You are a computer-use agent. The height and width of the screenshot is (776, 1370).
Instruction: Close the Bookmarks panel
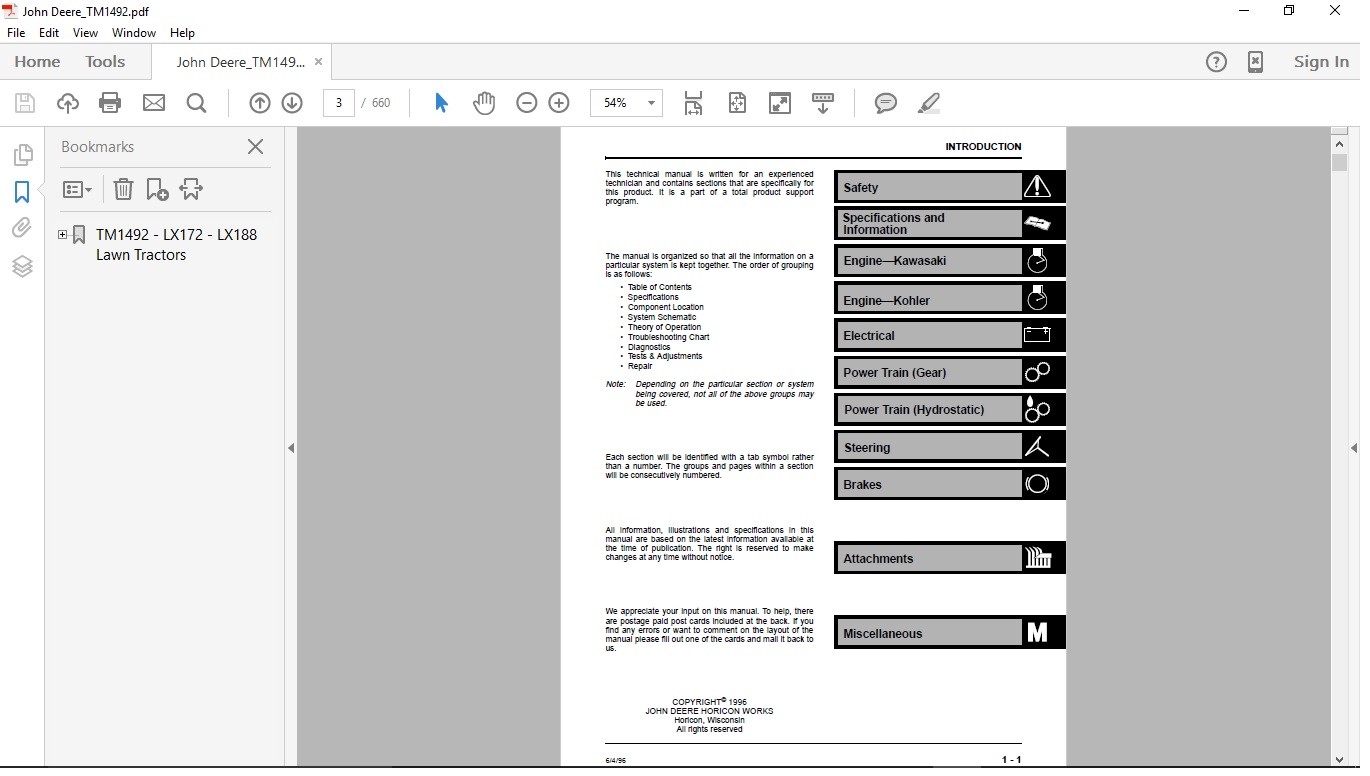pyautogui.click(x=255, y=147)
